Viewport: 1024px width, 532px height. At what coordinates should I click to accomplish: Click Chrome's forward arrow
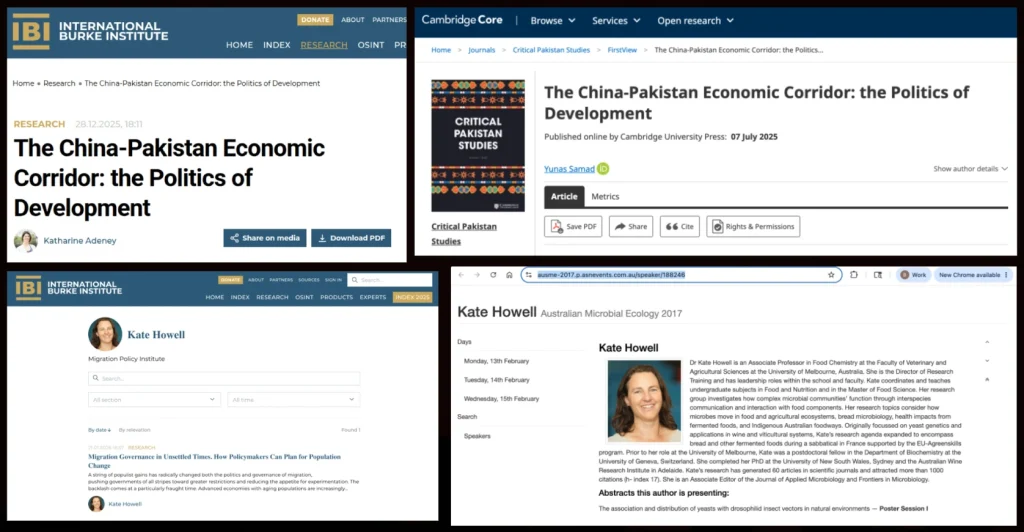(477, 275)
